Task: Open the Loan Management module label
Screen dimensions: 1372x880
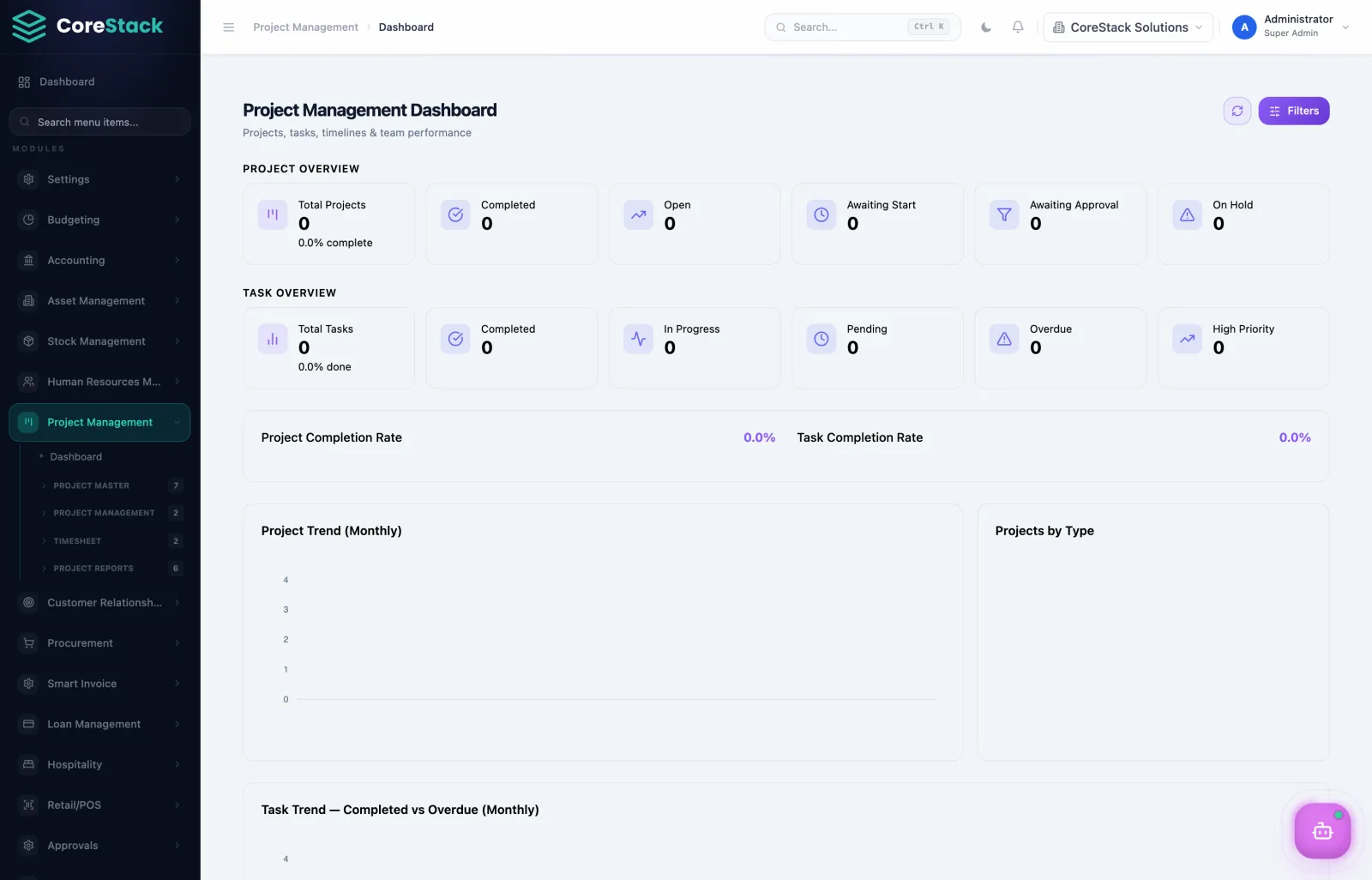Action: click(x=93, y=724)
